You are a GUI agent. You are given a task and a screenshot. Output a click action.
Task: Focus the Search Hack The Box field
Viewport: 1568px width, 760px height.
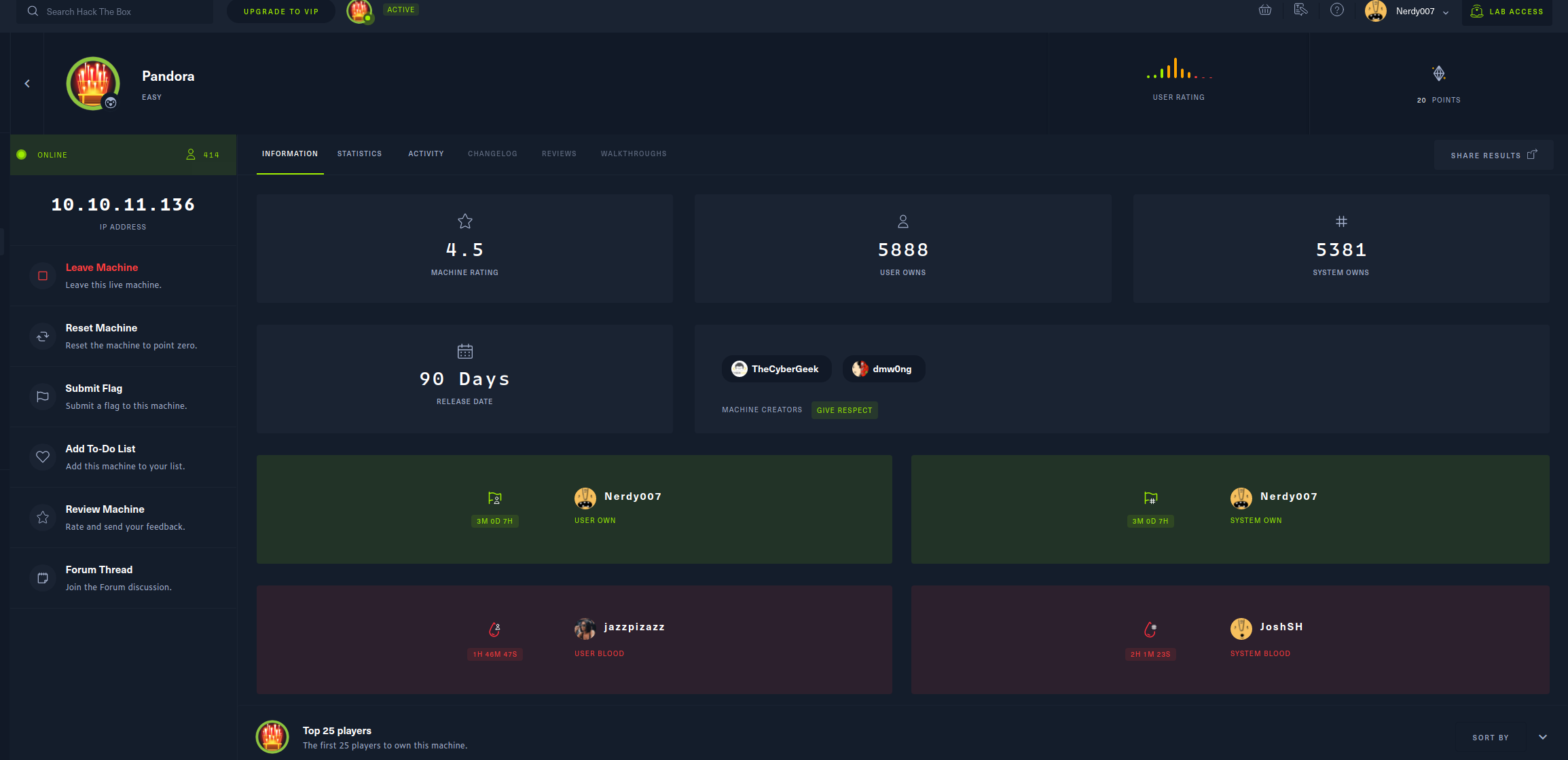pyautogui.click(x=115, y=12)
